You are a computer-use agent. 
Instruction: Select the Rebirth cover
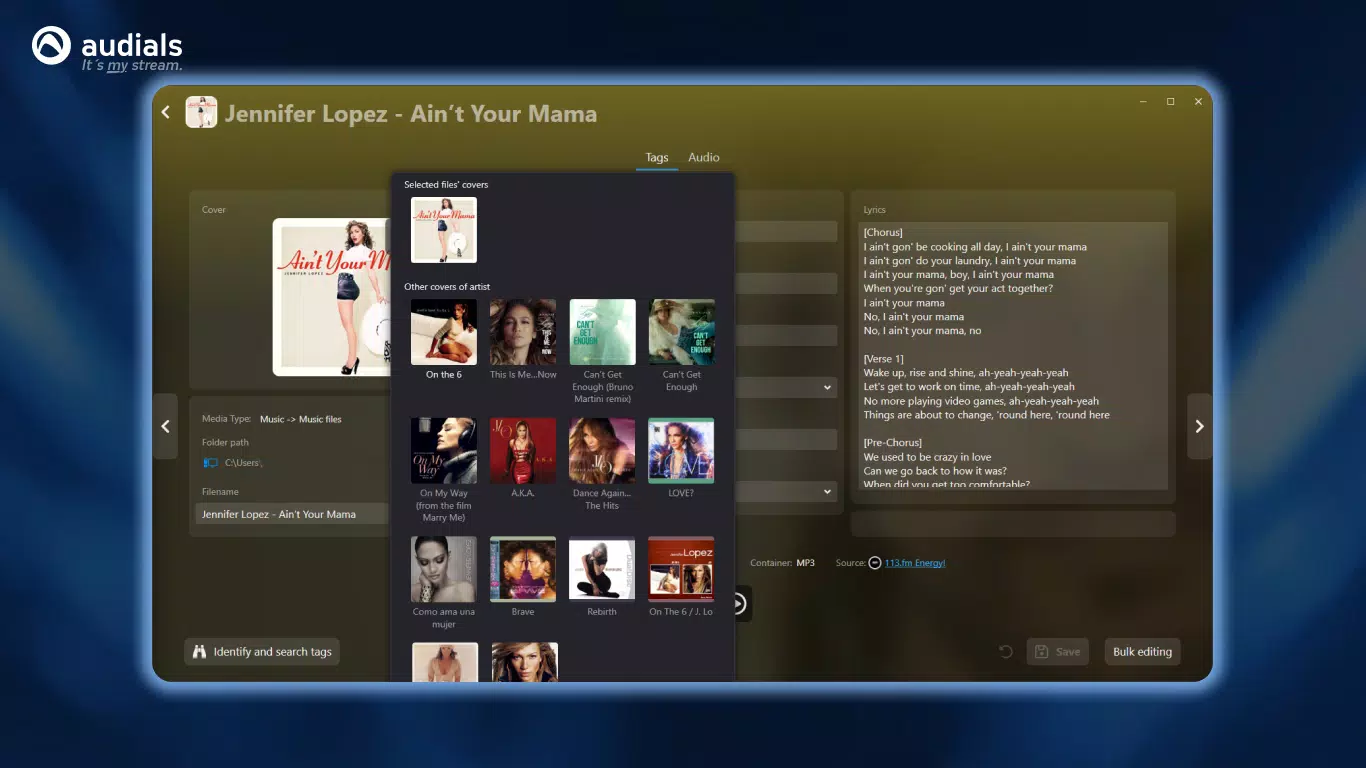tap(602, 569)
